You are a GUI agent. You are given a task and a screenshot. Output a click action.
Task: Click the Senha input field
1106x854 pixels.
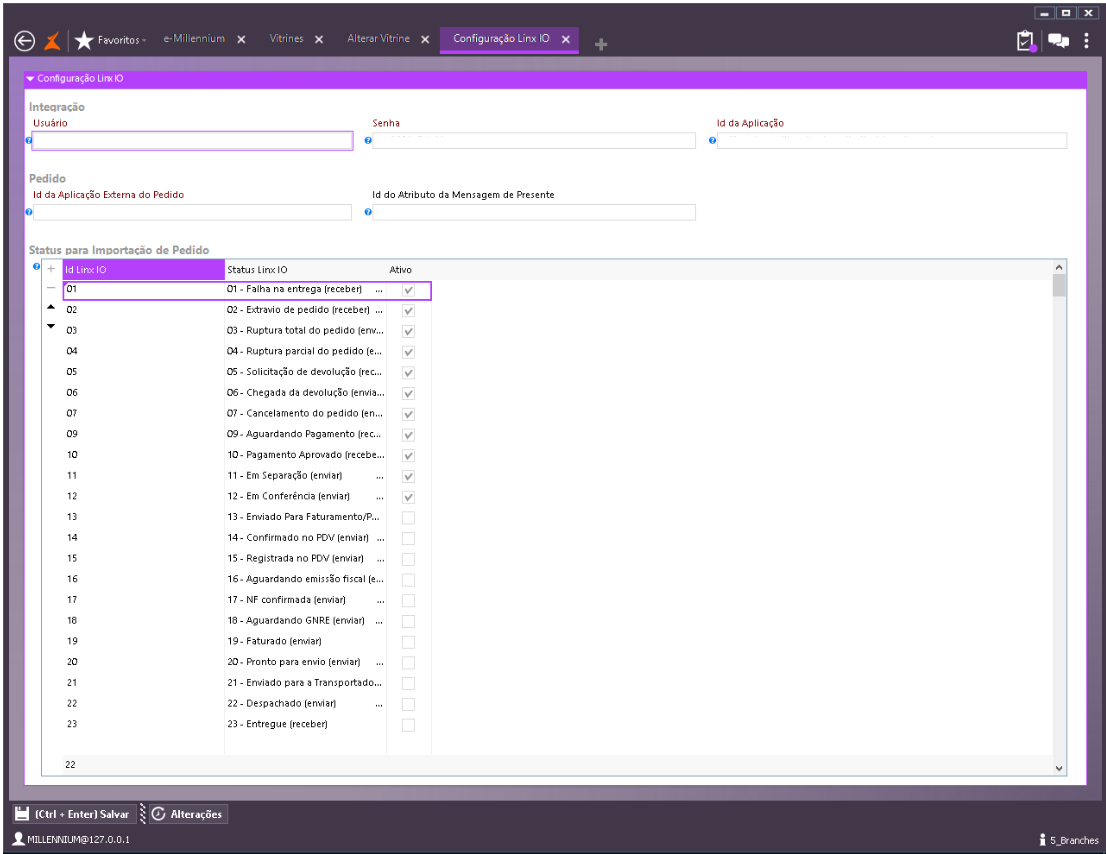pos(534,140)
